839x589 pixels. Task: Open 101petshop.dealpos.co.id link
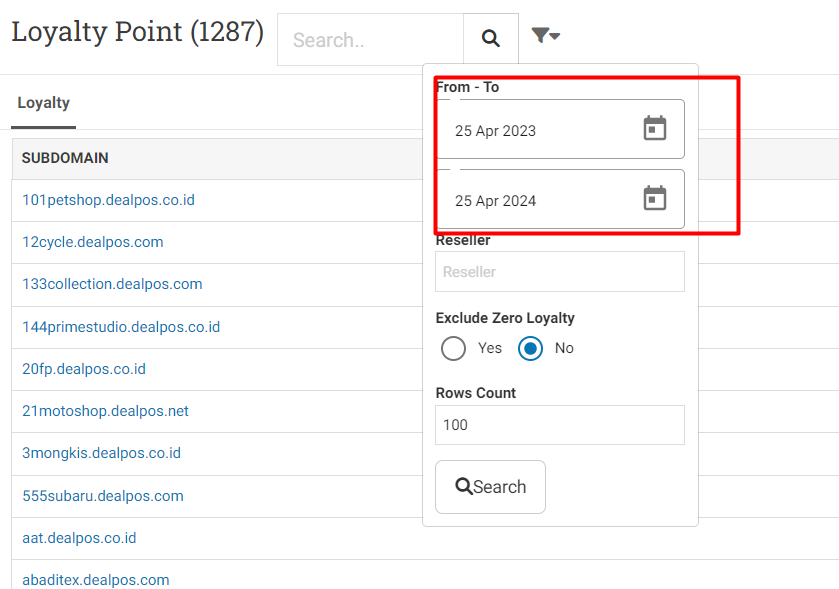click(x=109, y=200)
